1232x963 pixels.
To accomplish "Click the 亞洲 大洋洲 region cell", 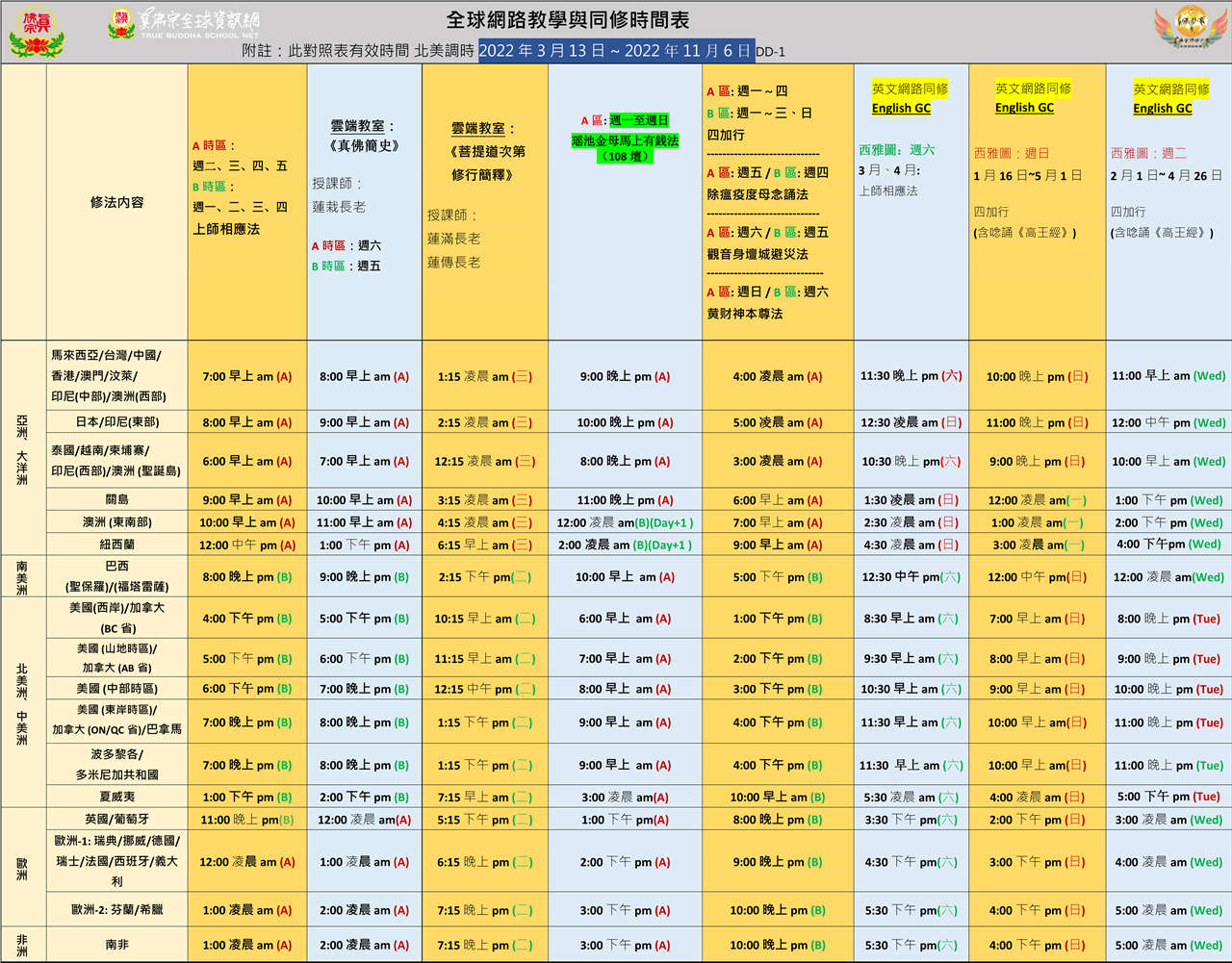I will click(x=22, y=448).
